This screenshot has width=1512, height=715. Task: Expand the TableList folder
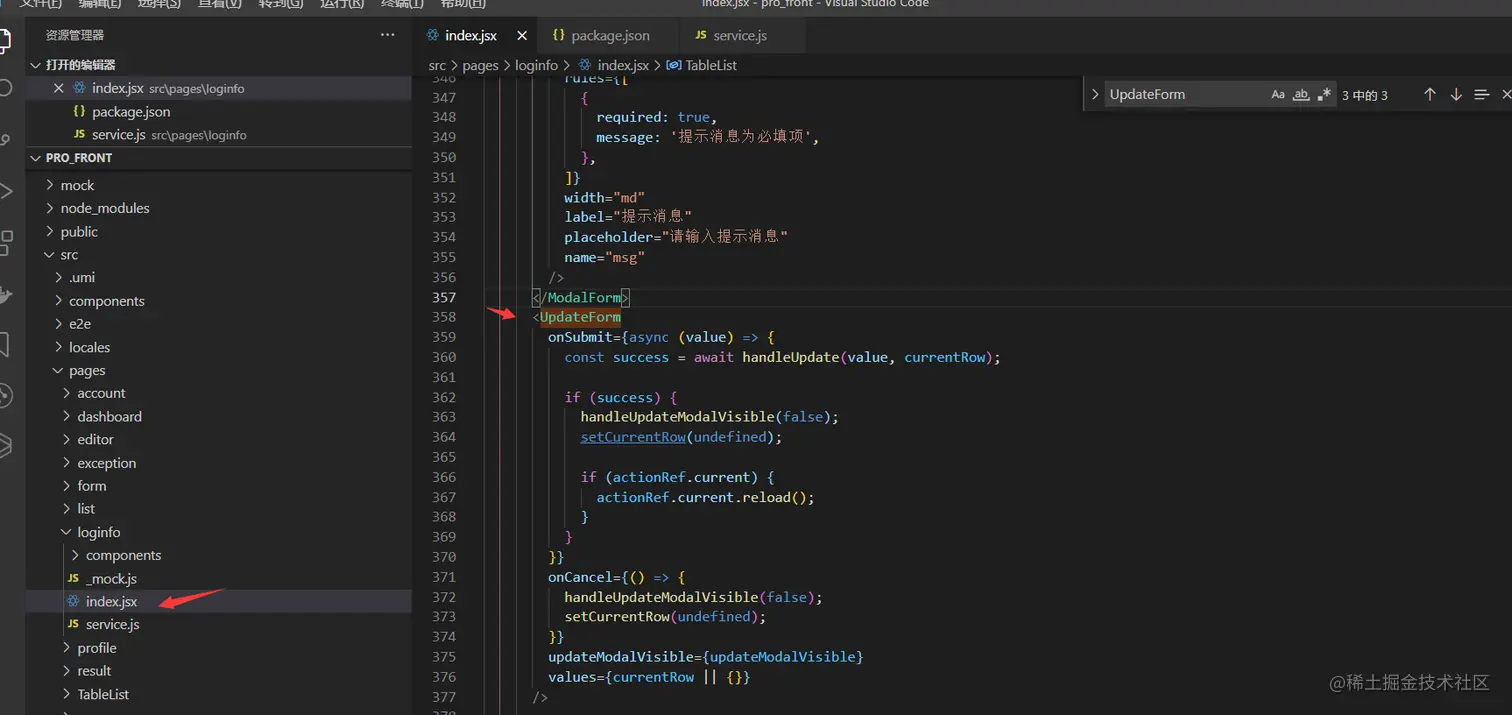coord(103,694)
